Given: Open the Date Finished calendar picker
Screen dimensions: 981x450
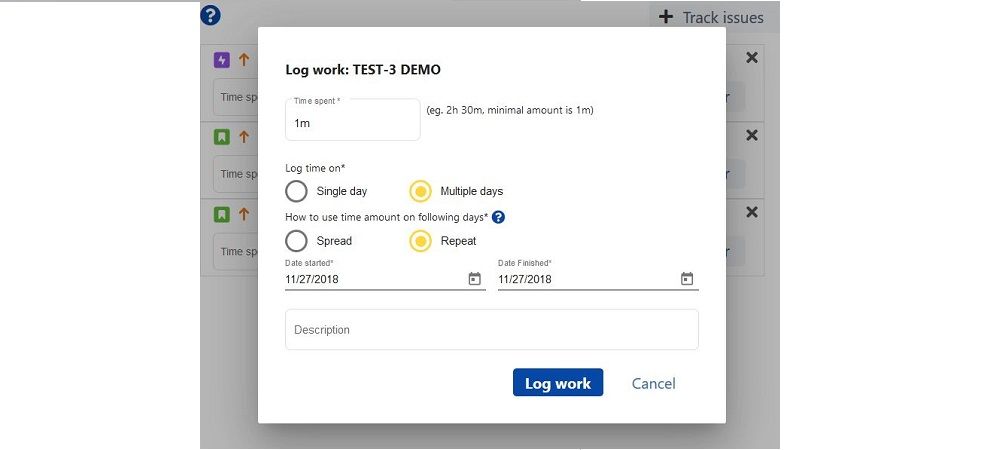Looking at the screenshot, I should [687, 279].
